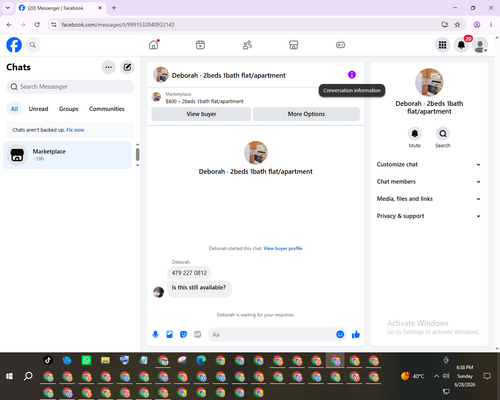The height and width of the screenshot is (400, 500).
Task: Attach a photo with image icon
Action: (x=169, y=334)
